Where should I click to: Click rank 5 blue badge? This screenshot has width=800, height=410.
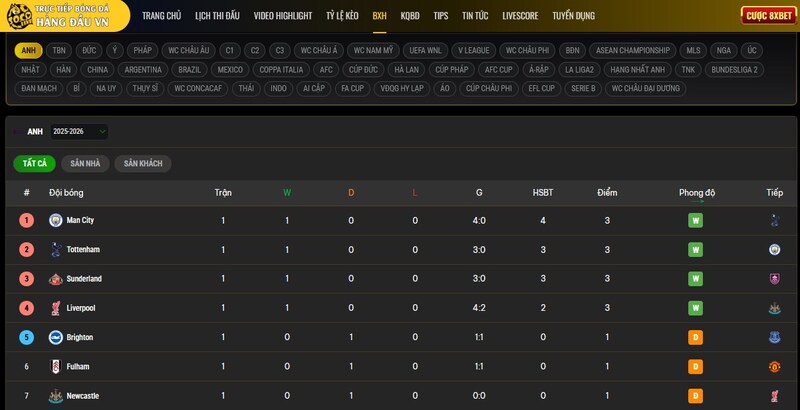coord(27,337)
